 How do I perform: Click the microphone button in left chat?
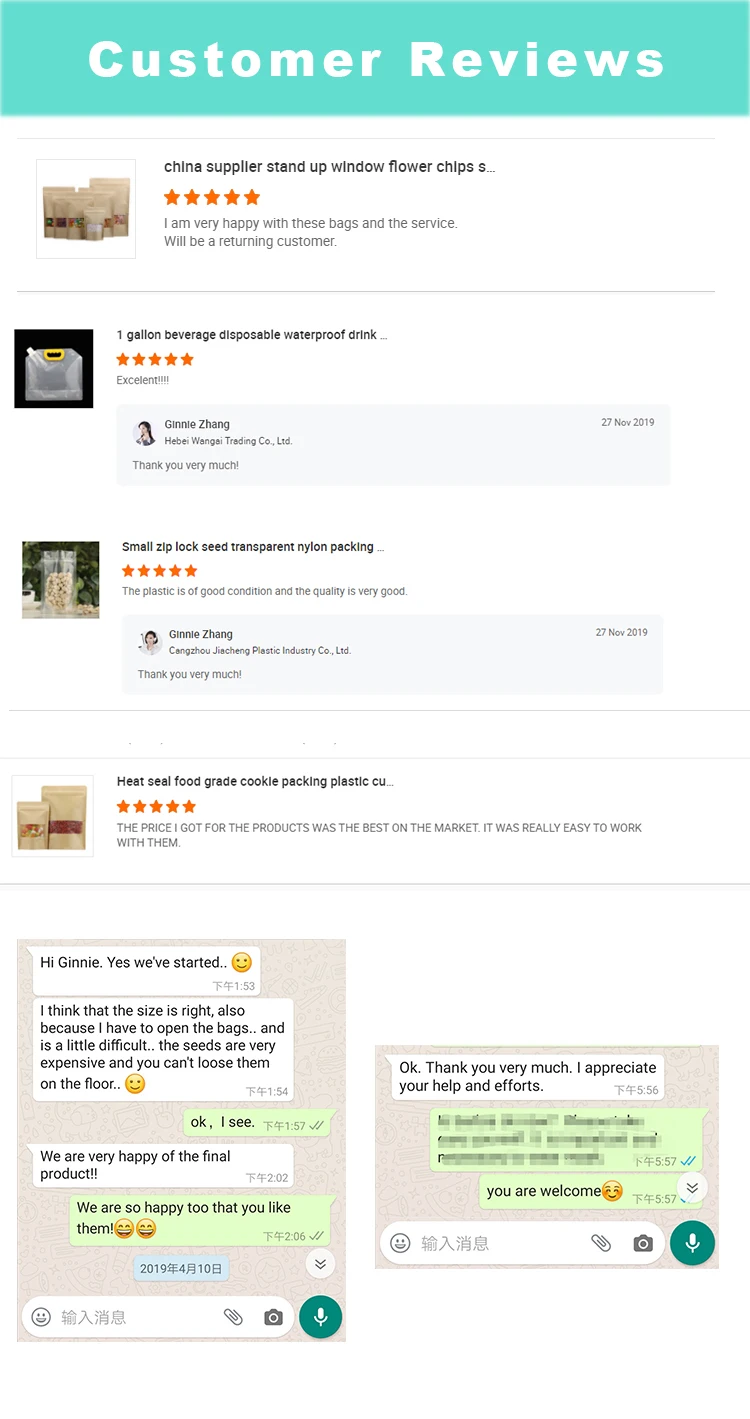tap(320, 1317)
